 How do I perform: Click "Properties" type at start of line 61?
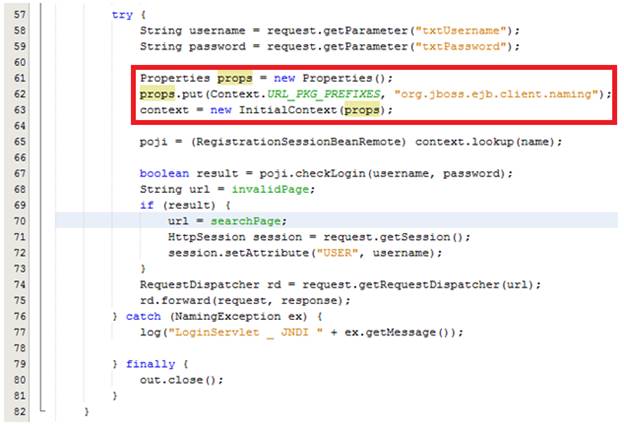click(175, 78)
